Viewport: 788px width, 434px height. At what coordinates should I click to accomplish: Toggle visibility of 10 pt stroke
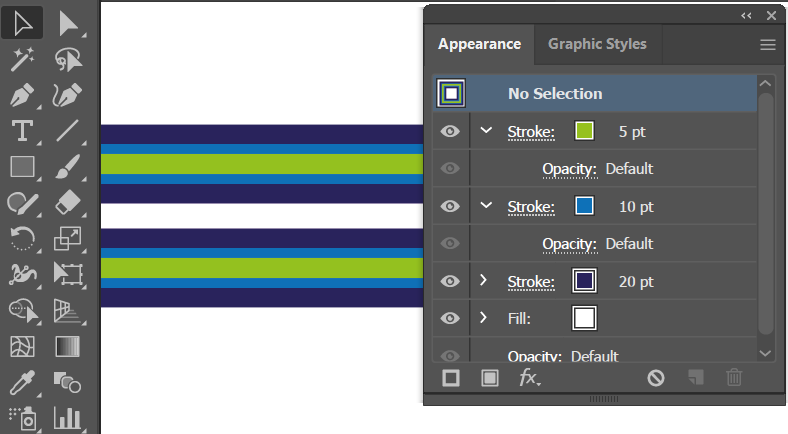(450, 206)
